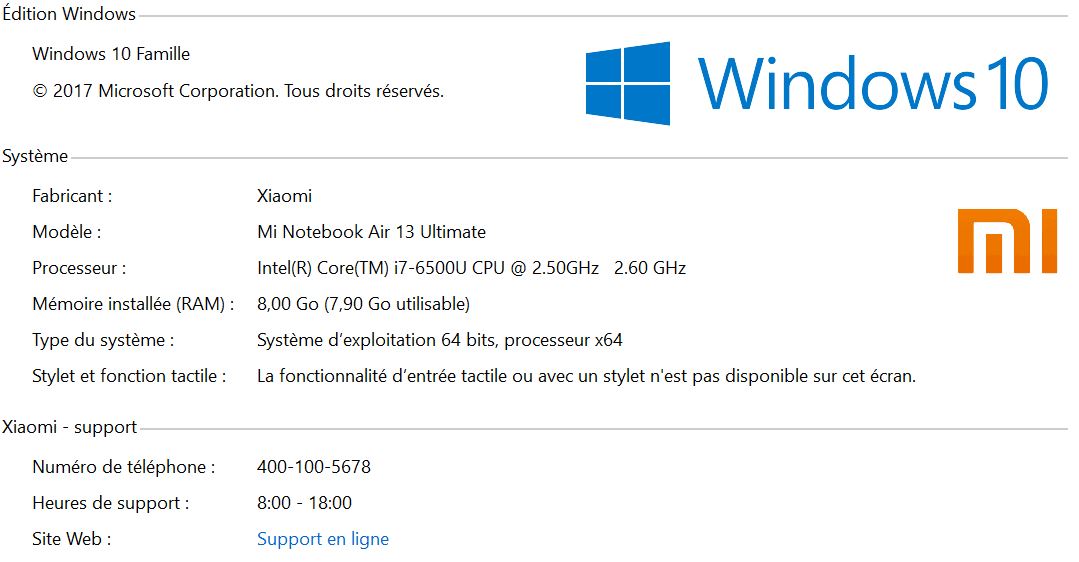Click the orange Xiaomi Mi logo
The height and width of the screenshot is (562, 1079).
[1007, 241]
